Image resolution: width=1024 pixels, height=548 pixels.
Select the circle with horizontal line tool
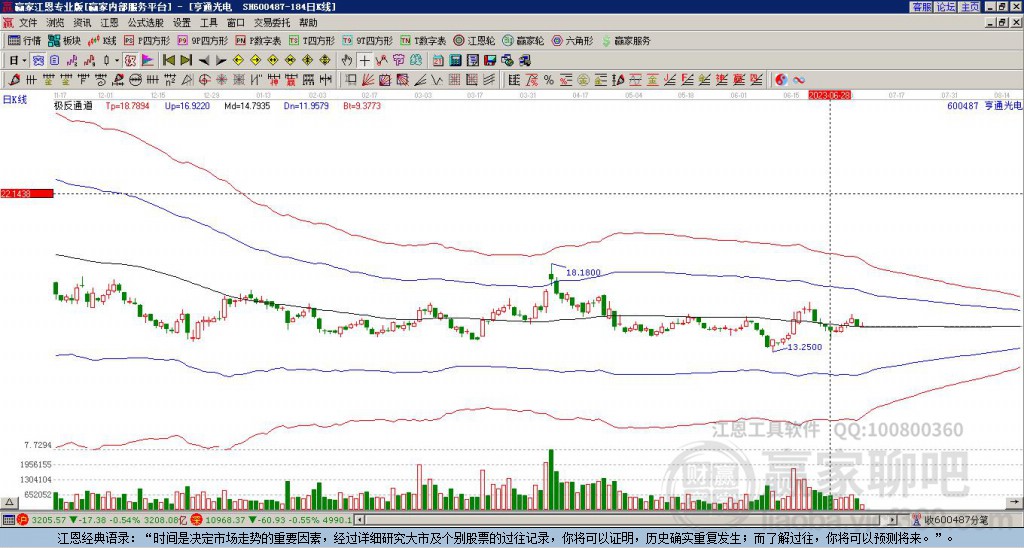tap(135, 80)
